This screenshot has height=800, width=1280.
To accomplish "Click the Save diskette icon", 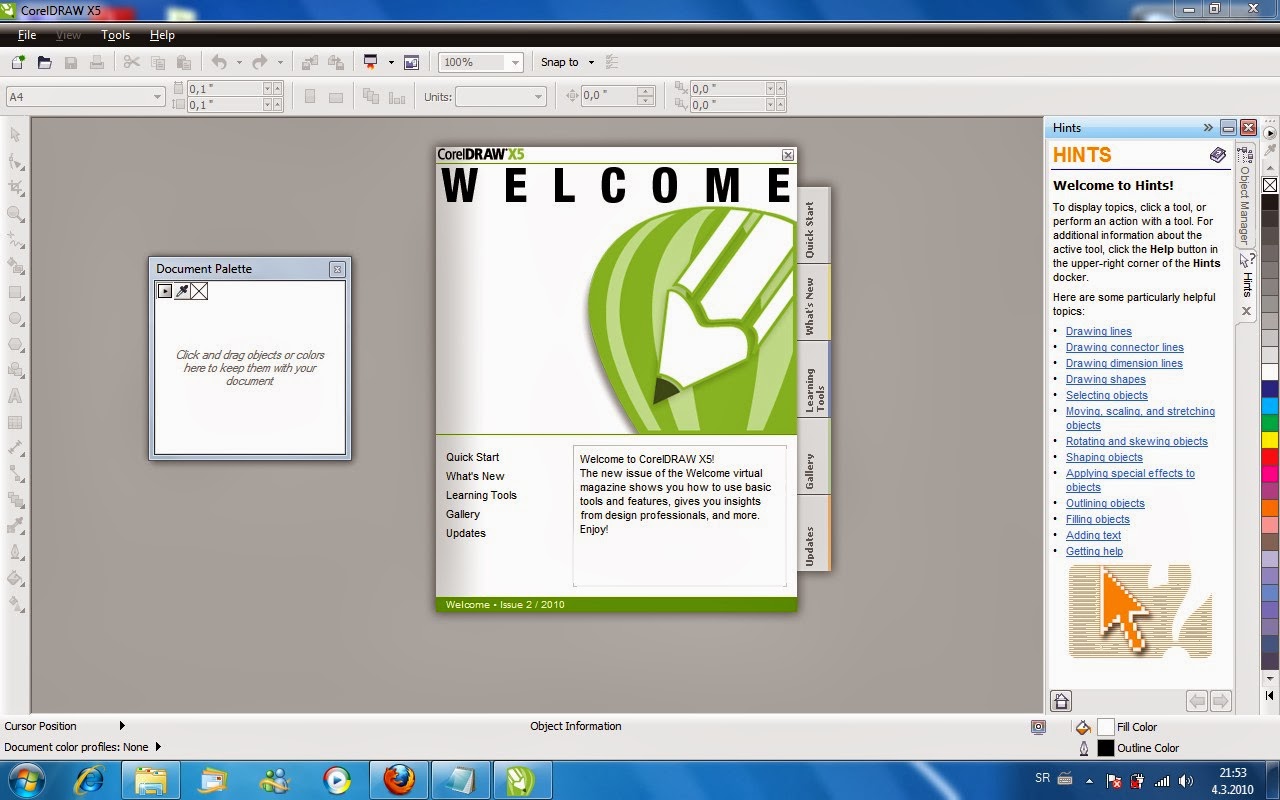I will (71, 62).
